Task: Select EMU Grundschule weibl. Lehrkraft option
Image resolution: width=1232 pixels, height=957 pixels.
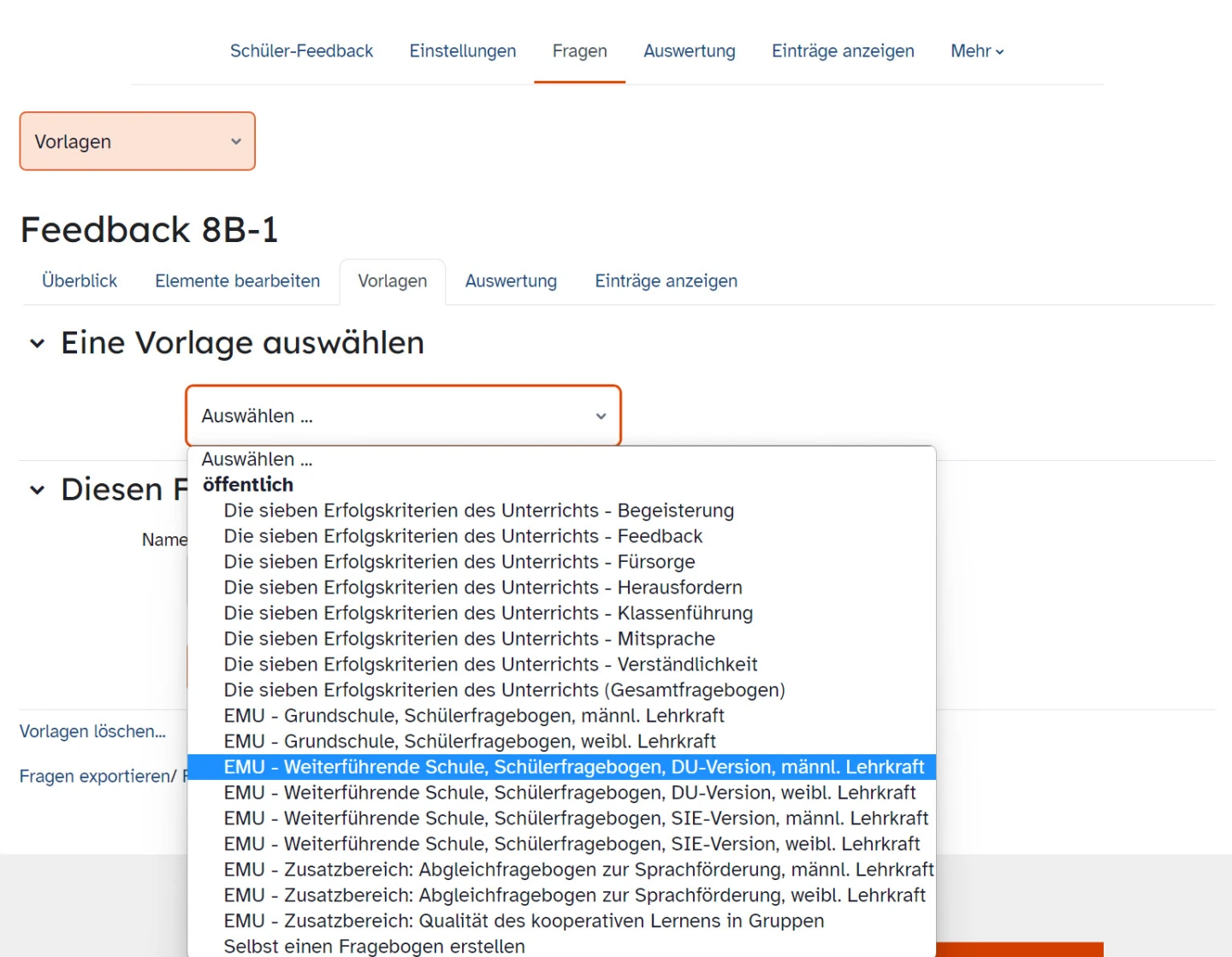Action: click(x=469, y=741)
